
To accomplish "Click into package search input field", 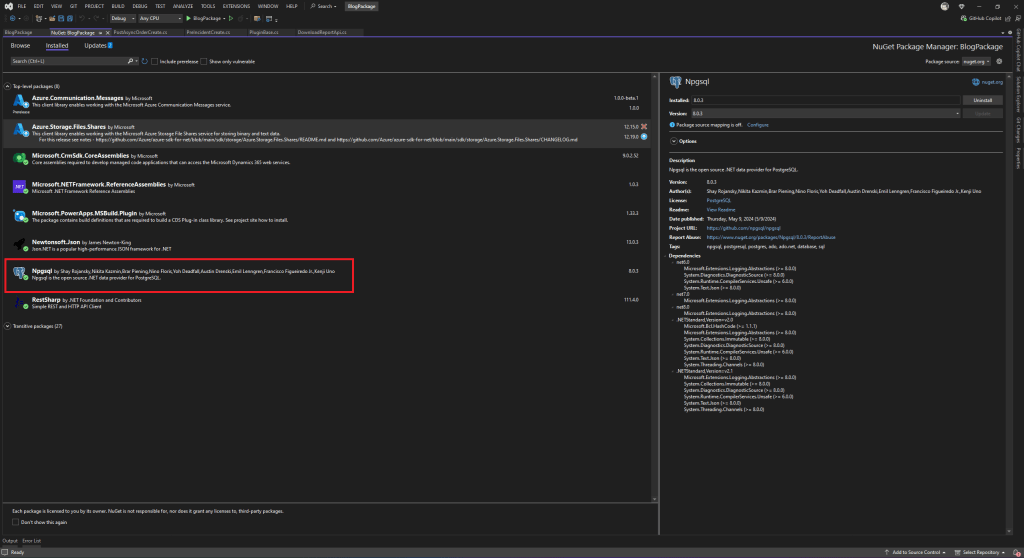I will 69,61.
